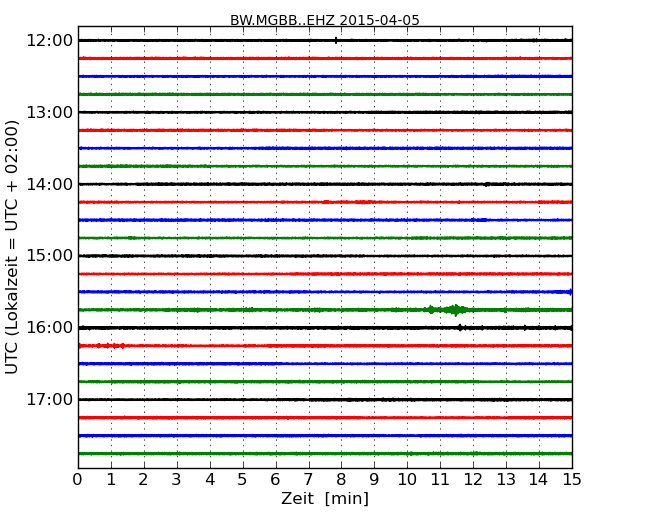Click the black spike on 16:00 trace near minute 11.5

[x=460, y=328]
